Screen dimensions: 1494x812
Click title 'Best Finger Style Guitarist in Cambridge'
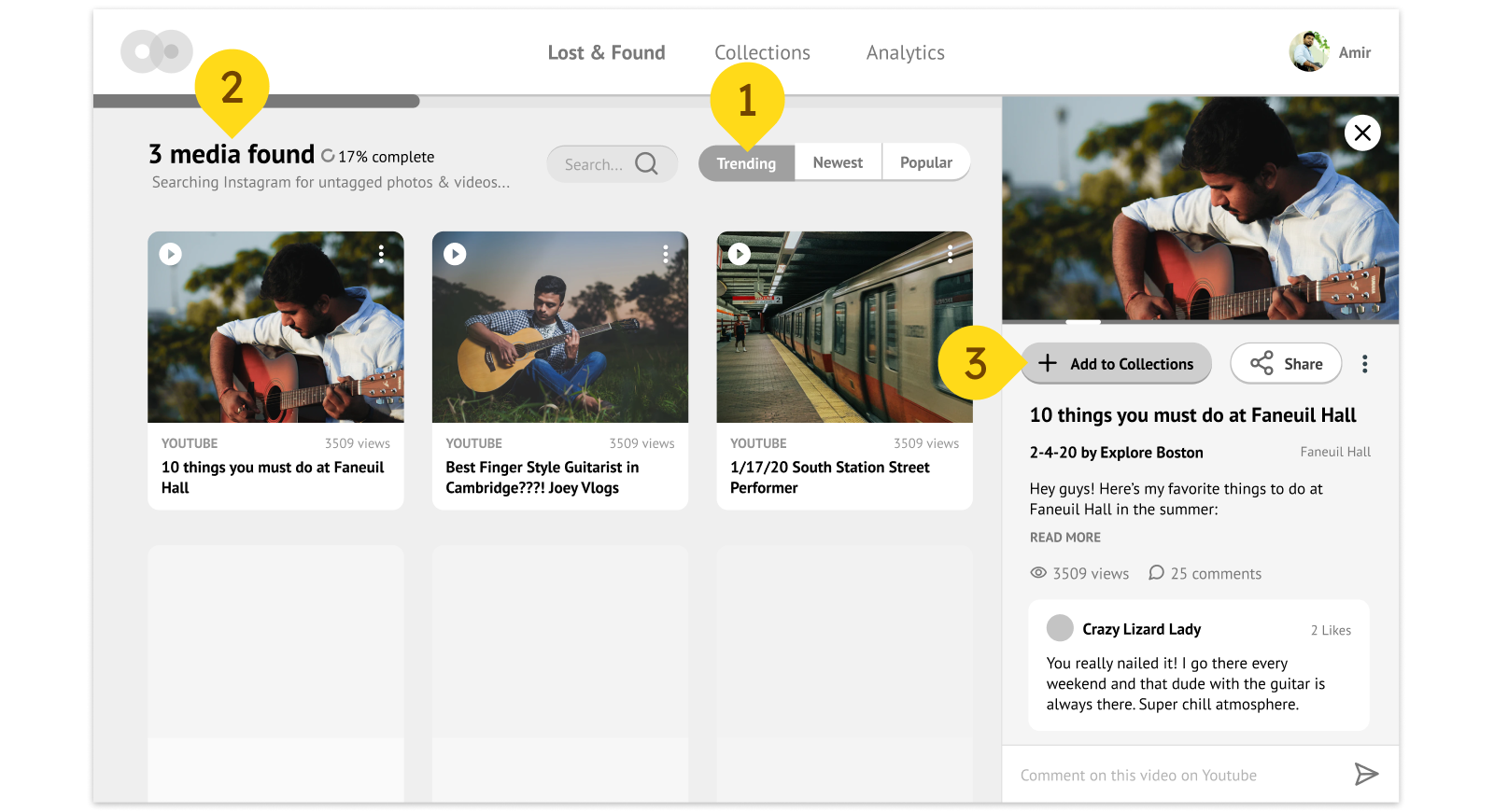pyautogui.click(x=543, y=477)
